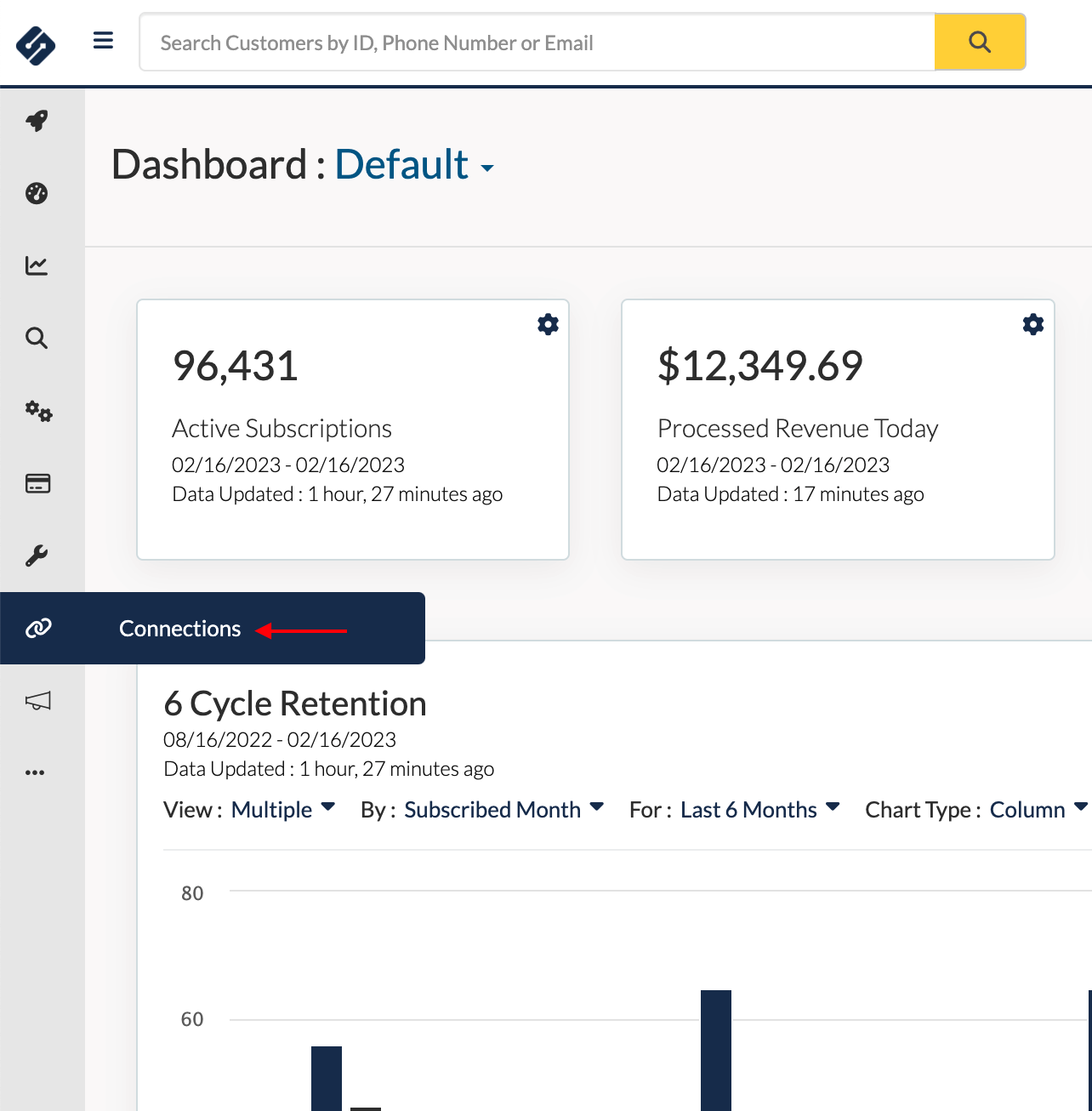This screenshot has width=1092, height=1111.
Task: Open the double-gear settings icon
Action: [38, 412]
